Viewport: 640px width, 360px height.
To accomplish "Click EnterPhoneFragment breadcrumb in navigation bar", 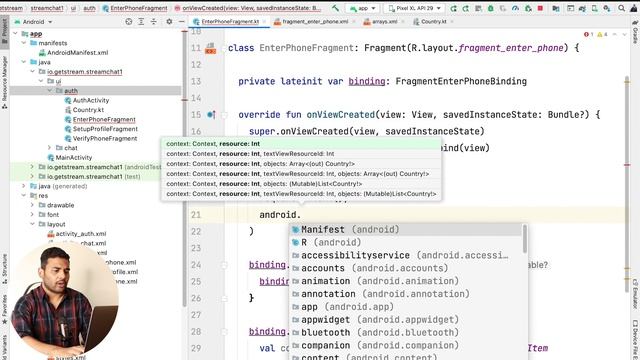I will coord(135,8).
